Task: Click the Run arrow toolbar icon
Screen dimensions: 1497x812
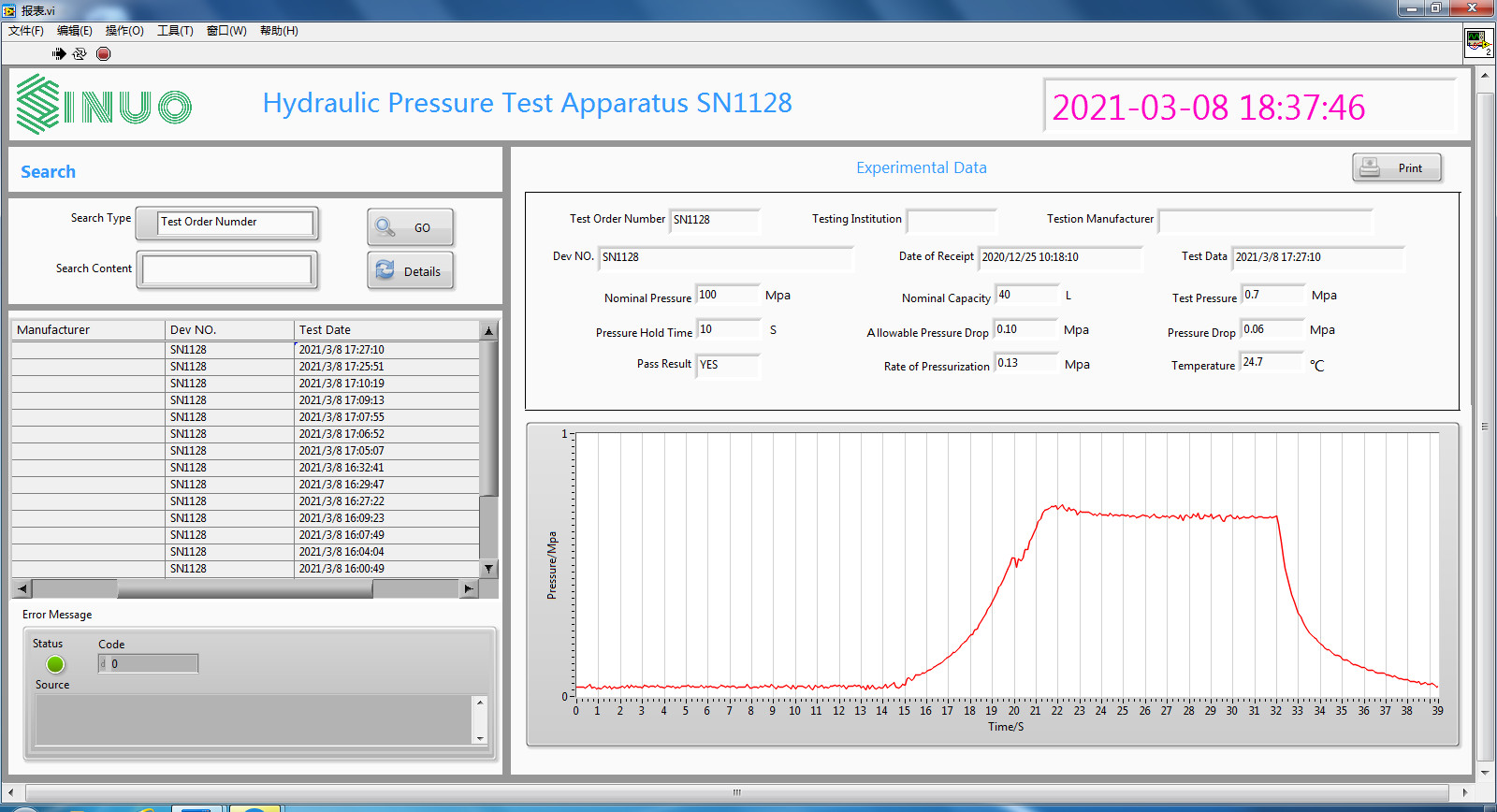Action: (59, 54)
